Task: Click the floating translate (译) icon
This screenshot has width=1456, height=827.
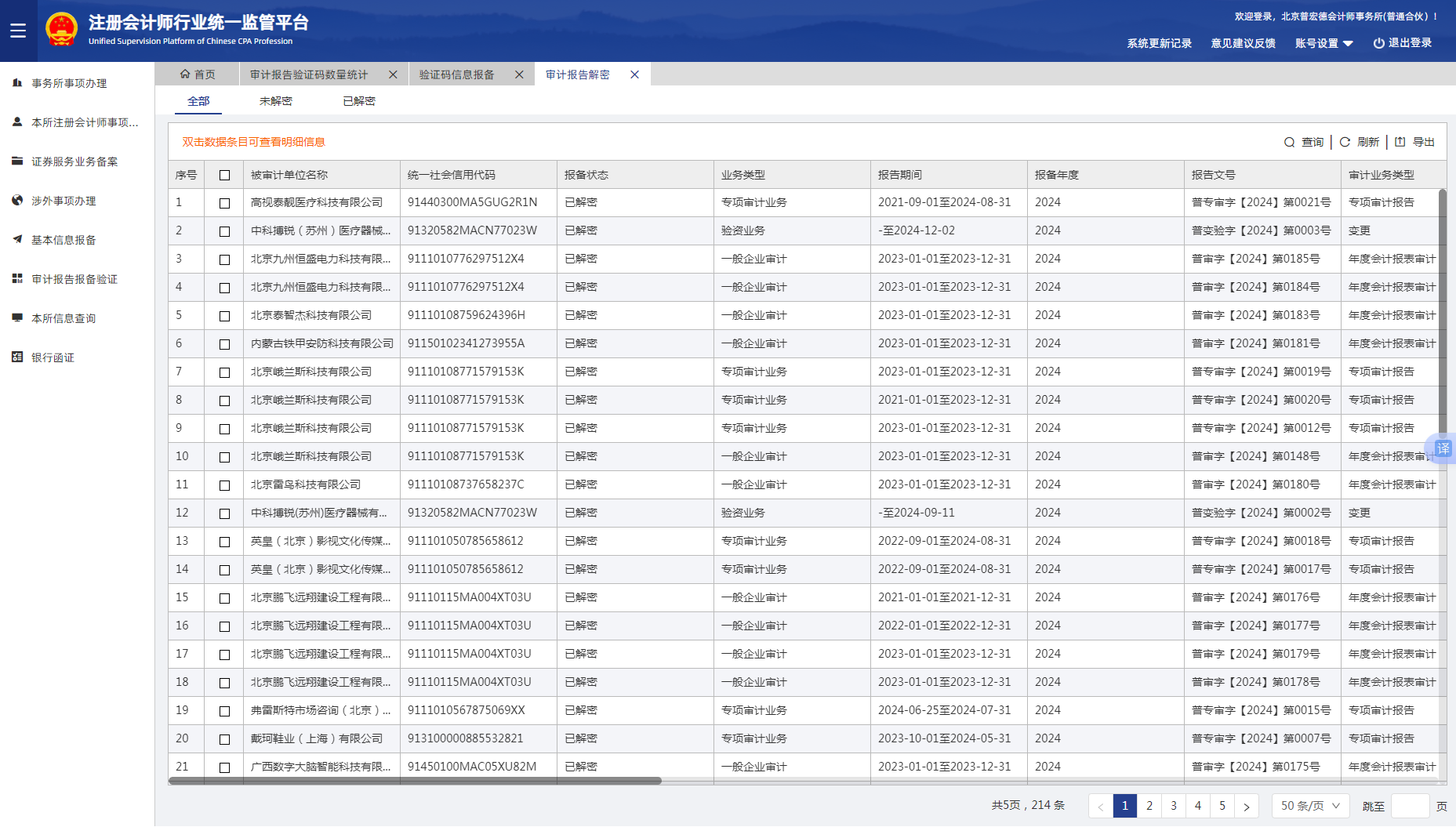Action: click(x=1443, y=448)
